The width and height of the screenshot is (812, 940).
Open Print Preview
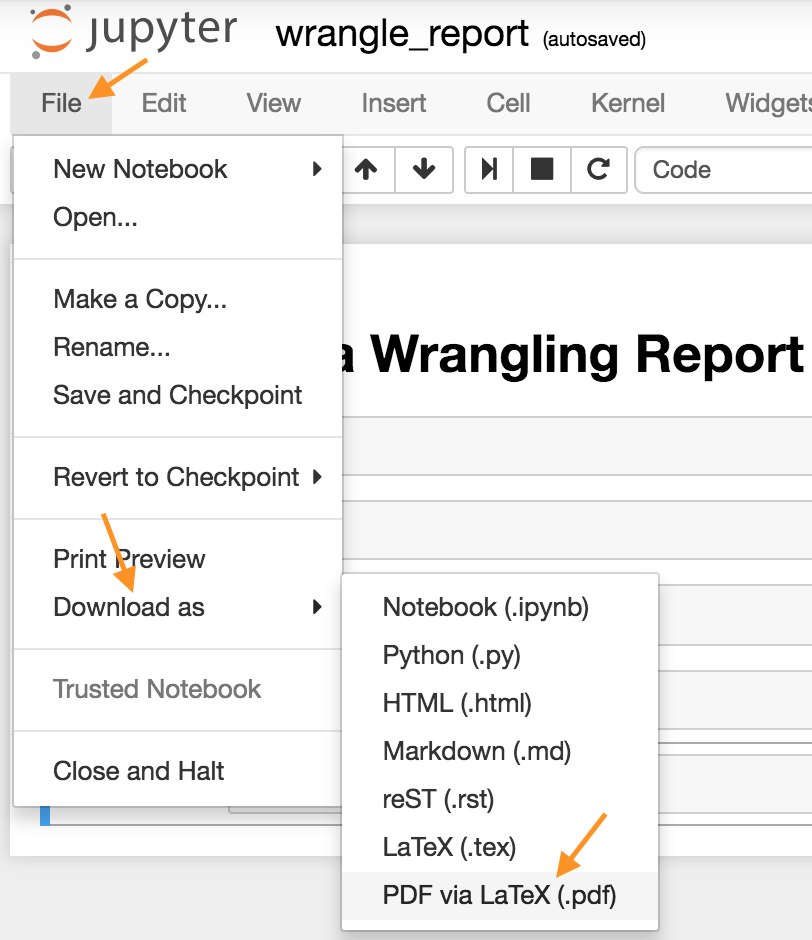click(128, 559)
